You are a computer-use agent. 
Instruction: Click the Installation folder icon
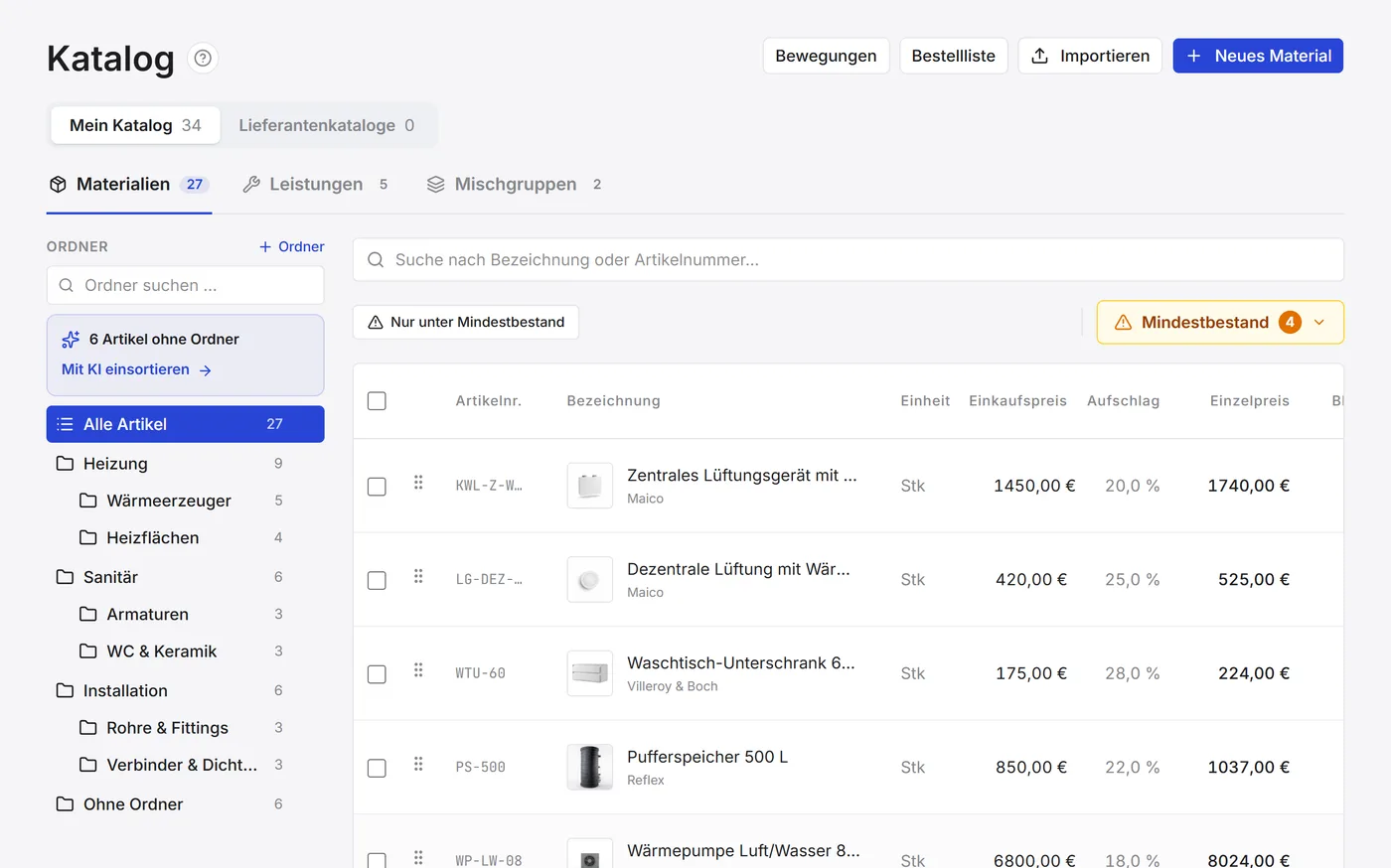click(66, 690)
